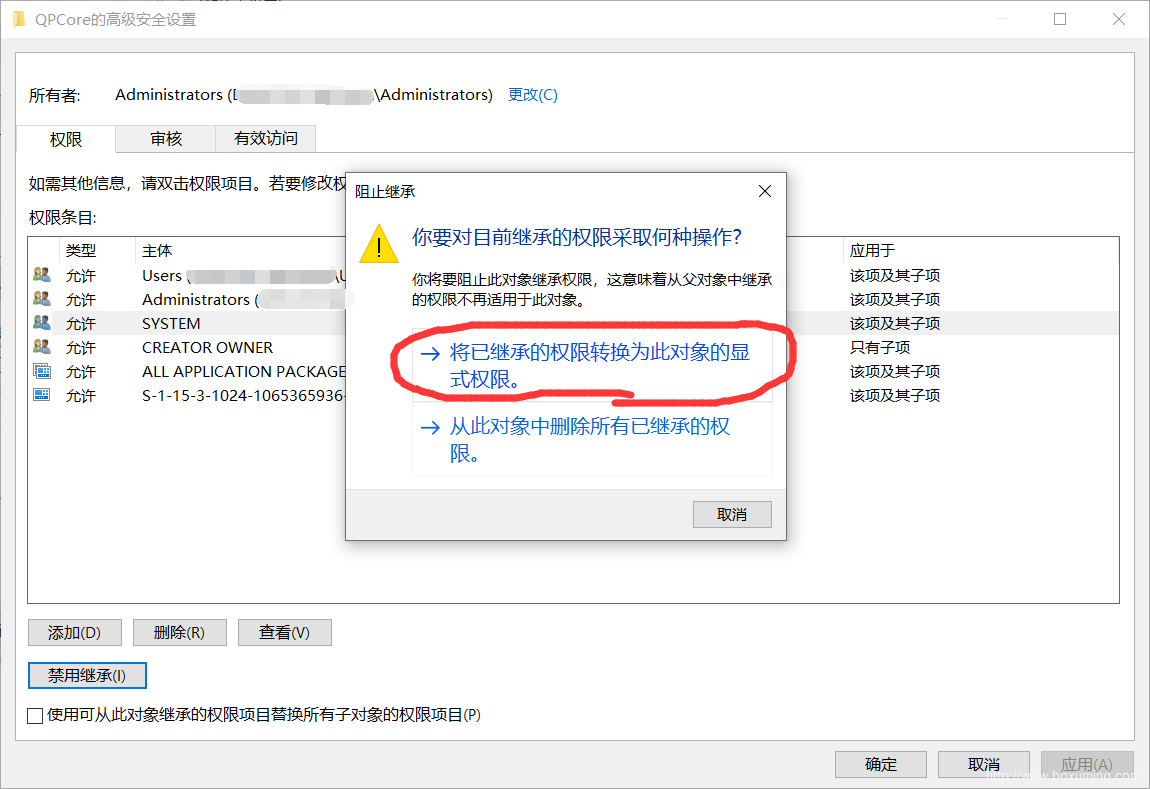Click 取消 in the block inheritance dialog
1150x789 pixels.
click(732, 515)
